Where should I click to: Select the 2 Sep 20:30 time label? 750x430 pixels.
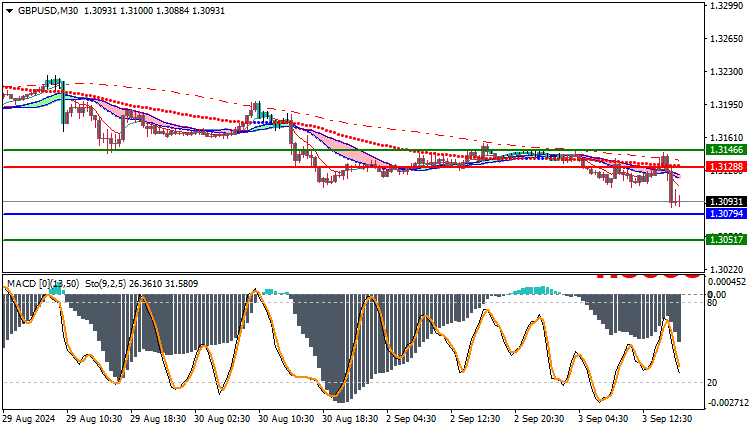[x=539, y=419]
